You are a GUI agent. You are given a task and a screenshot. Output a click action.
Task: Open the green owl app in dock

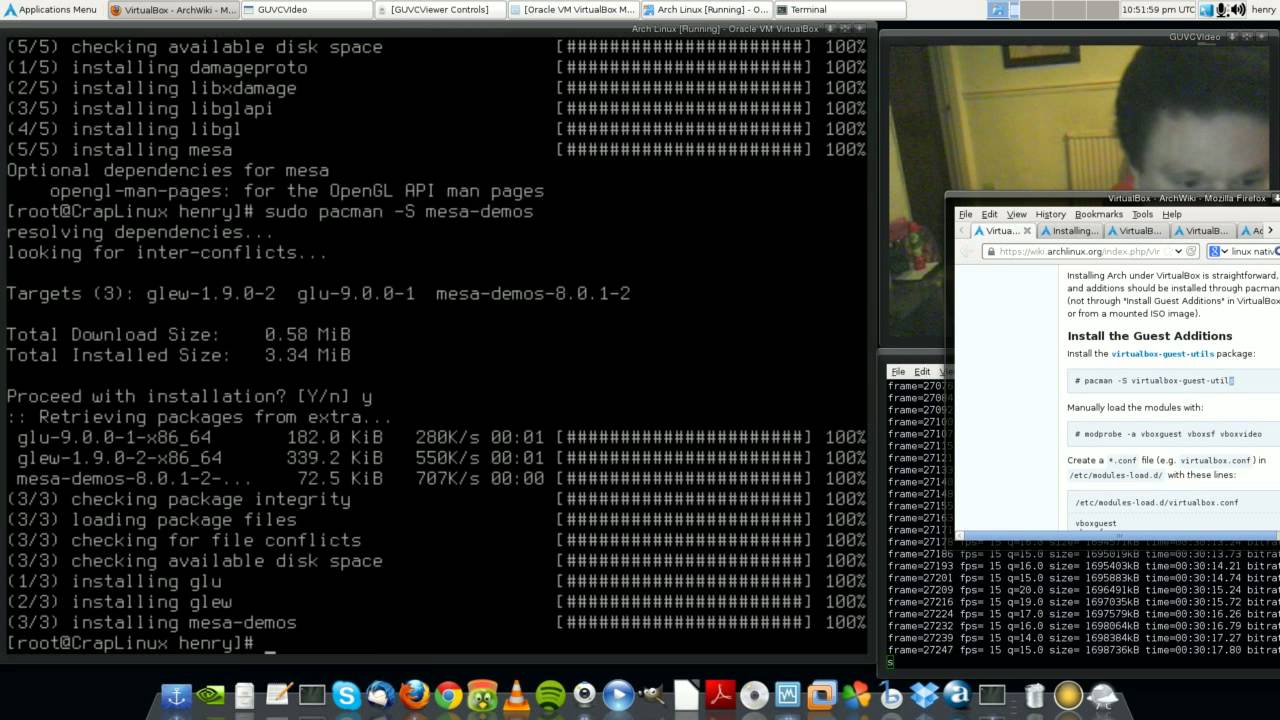coord(482,695)
